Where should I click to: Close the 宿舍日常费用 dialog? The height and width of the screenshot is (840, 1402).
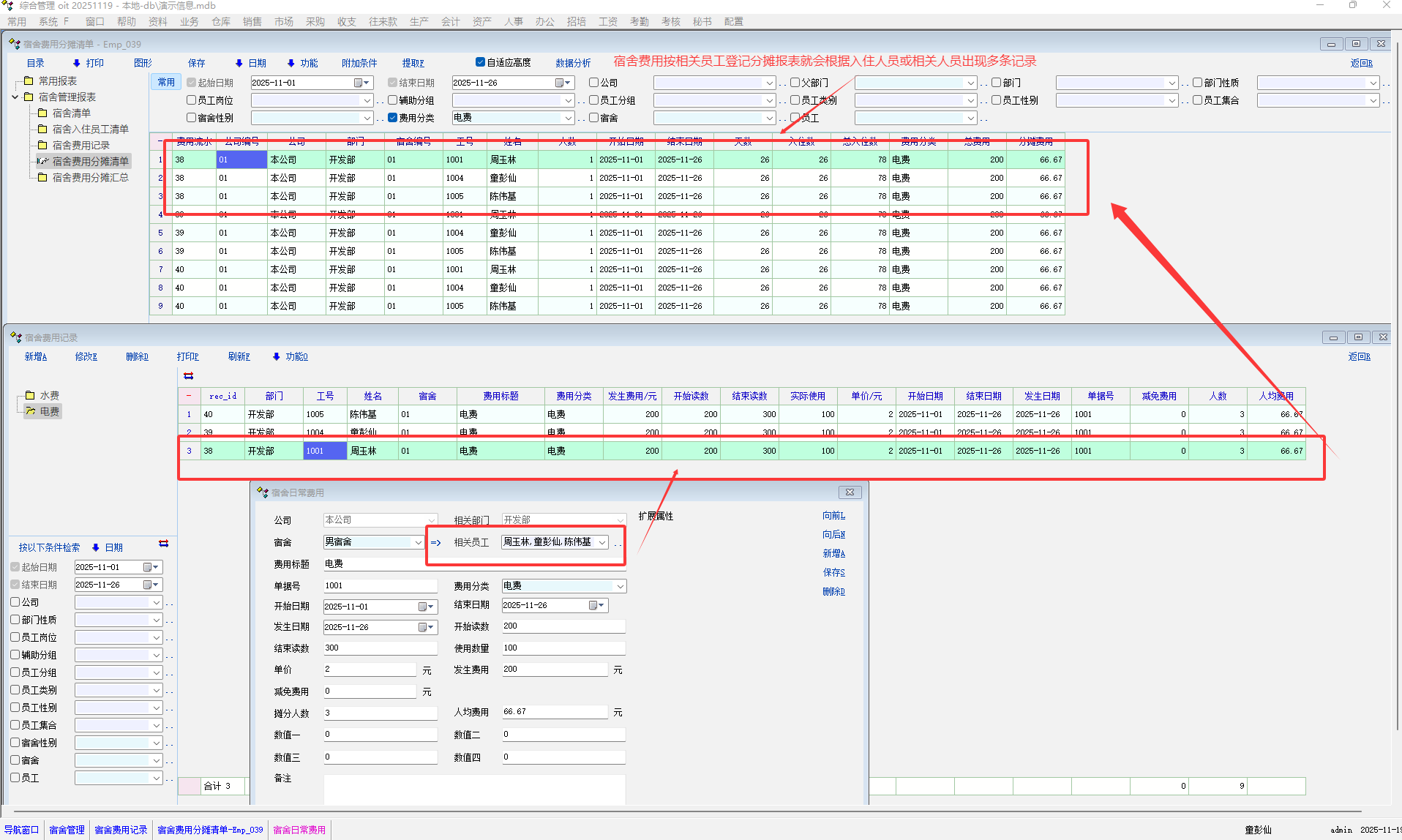(850, 492)
